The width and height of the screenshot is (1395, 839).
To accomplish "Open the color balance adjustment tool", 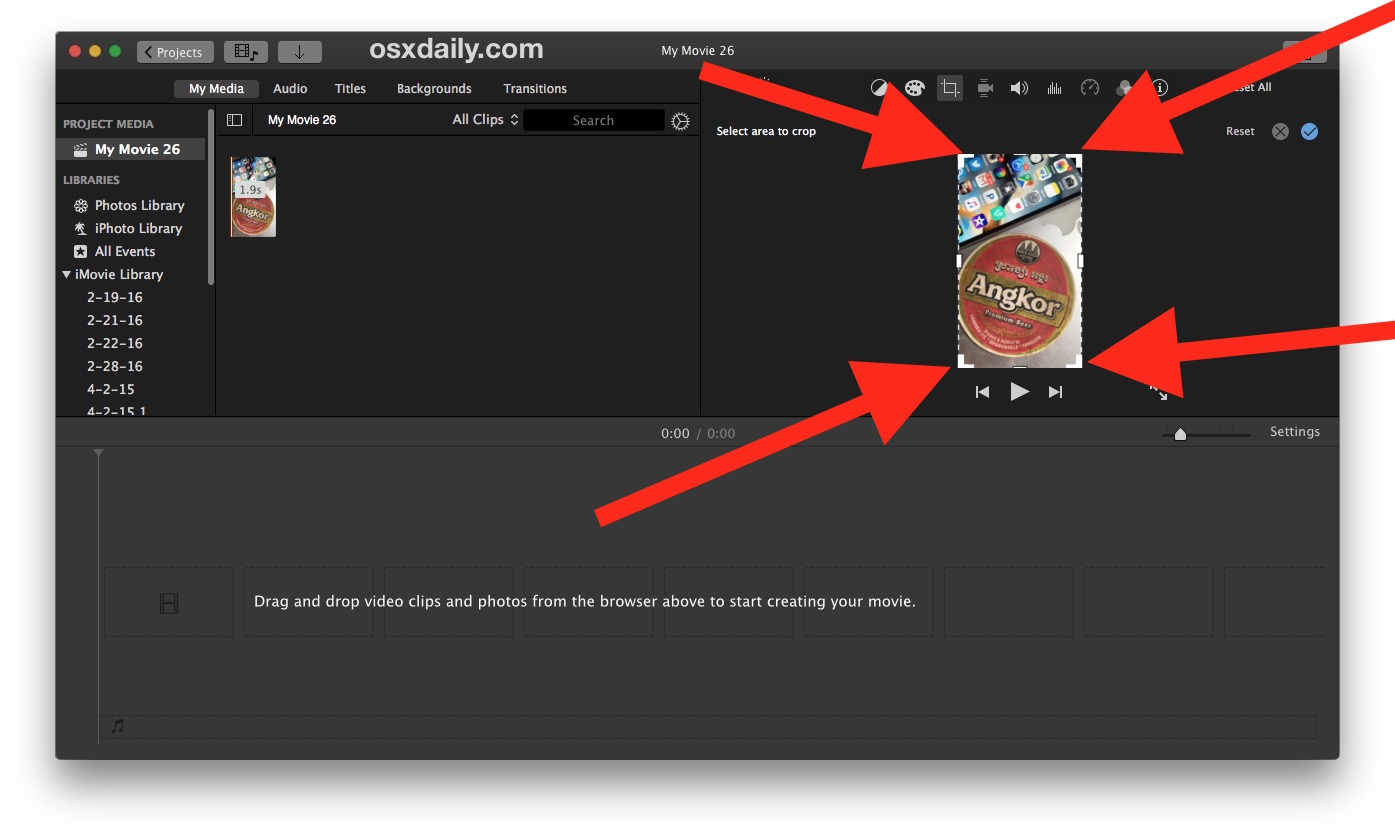I will point(879,88).
